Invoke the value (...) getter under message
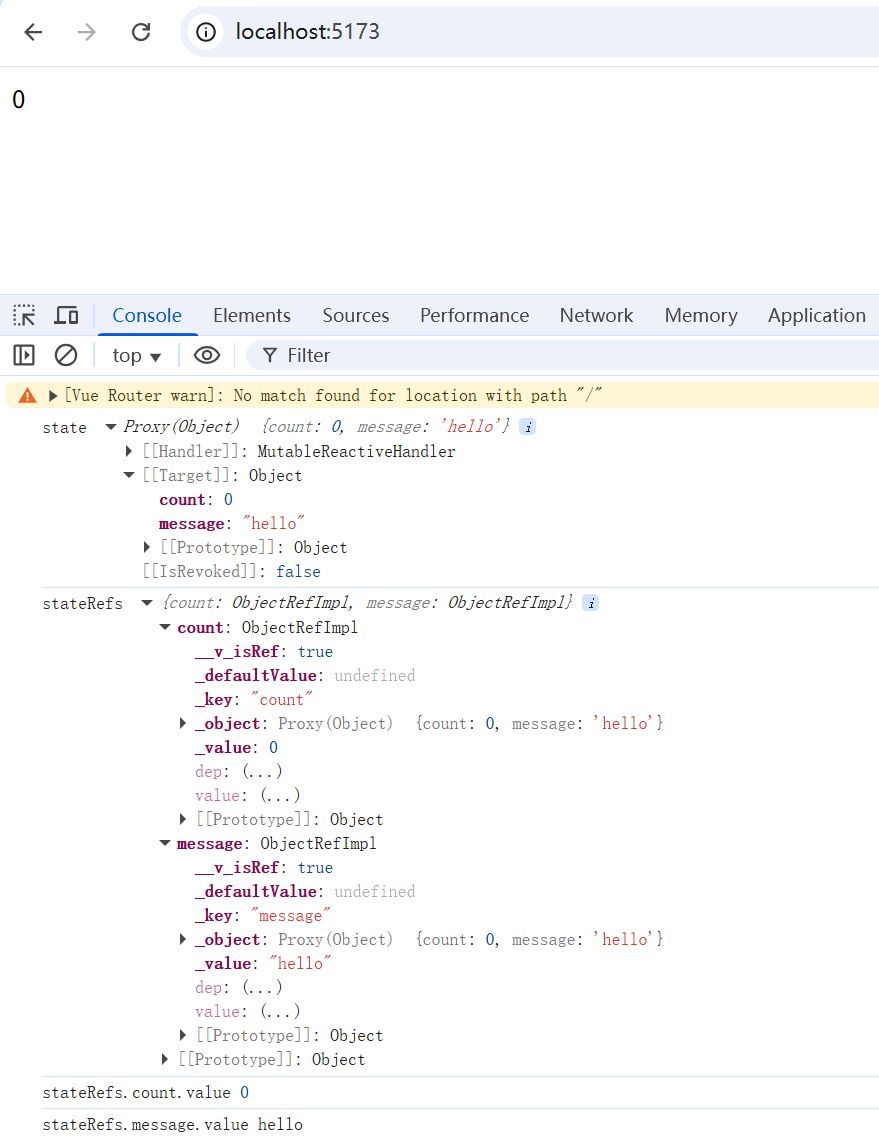Viewport: 879px width, 1143px height. coord(281,1011)
